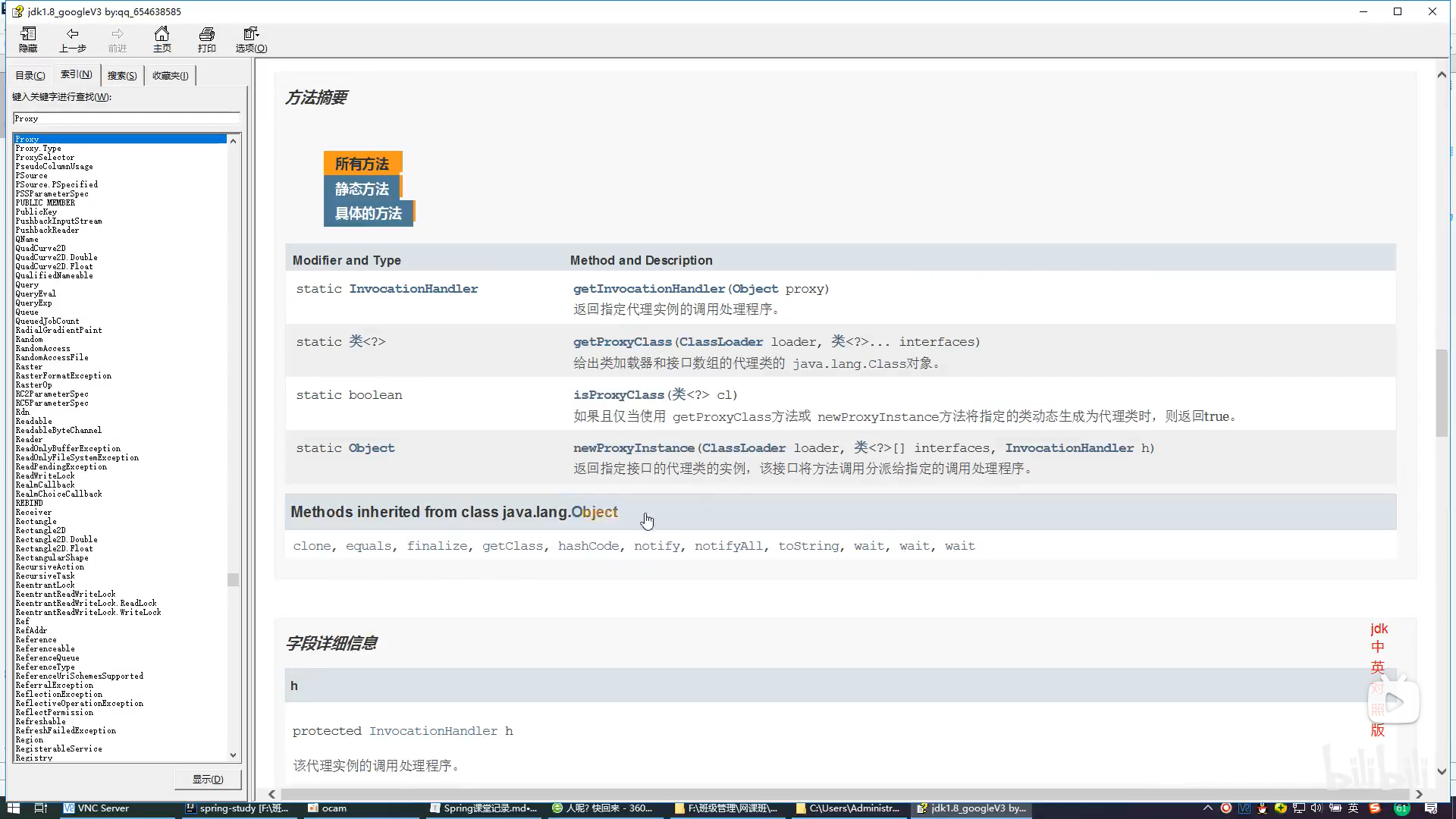Switch to ocam in the taskbar
Image resolution: width=1456 pixels, height=819 pixels.
pos(328,808)
